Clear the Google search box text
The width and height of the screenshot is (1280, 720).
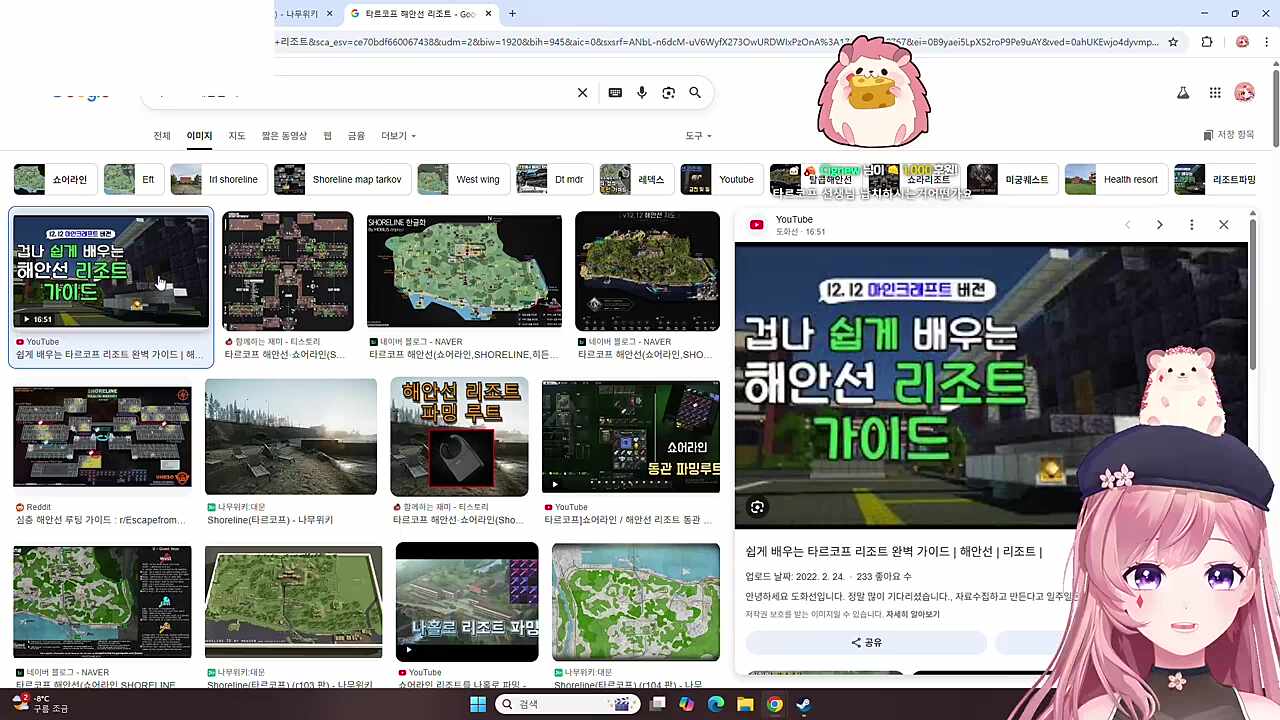pos(582,93)
